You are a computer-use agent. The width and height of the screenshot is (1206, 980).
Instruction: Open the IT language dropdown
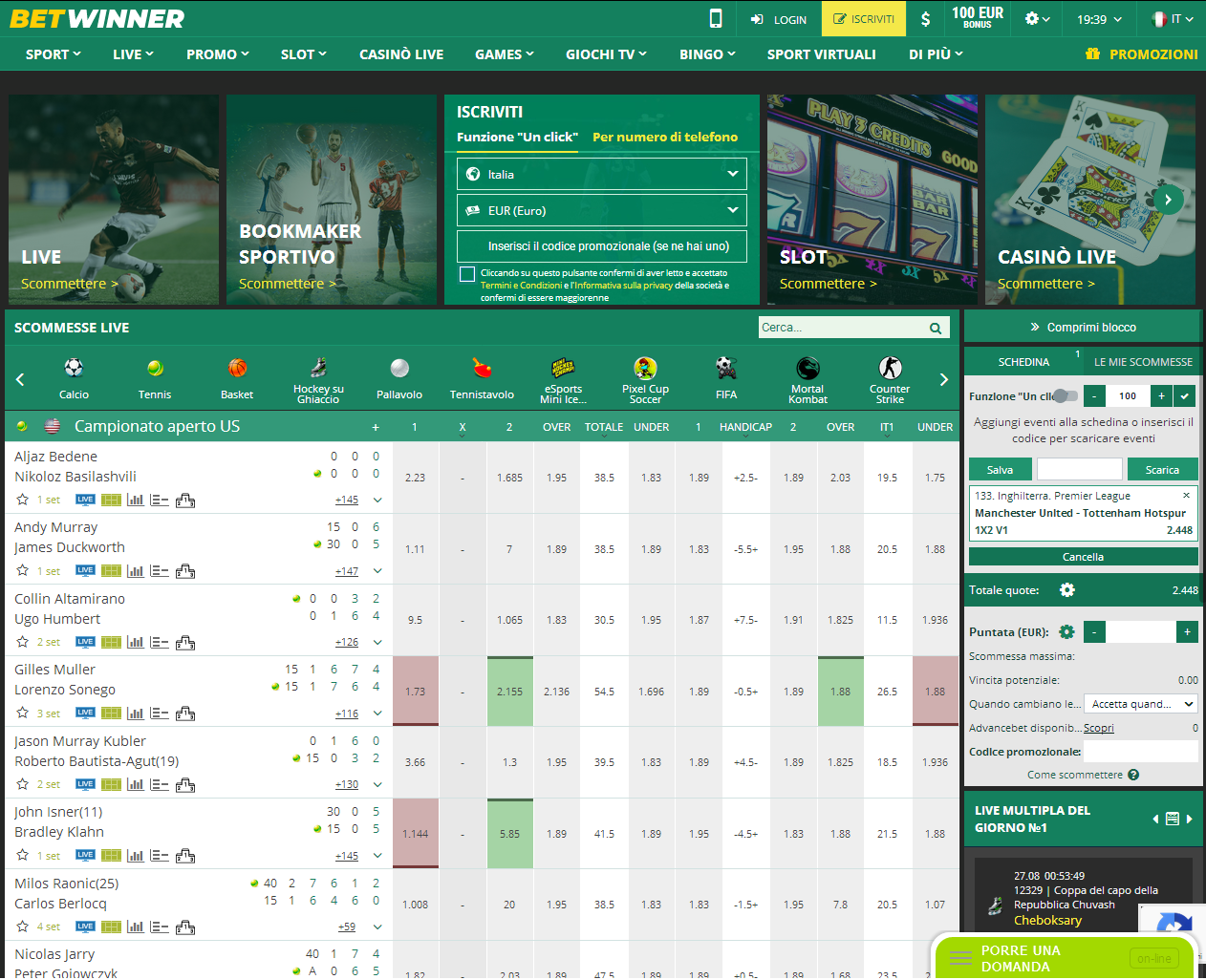coord(1173,18)
